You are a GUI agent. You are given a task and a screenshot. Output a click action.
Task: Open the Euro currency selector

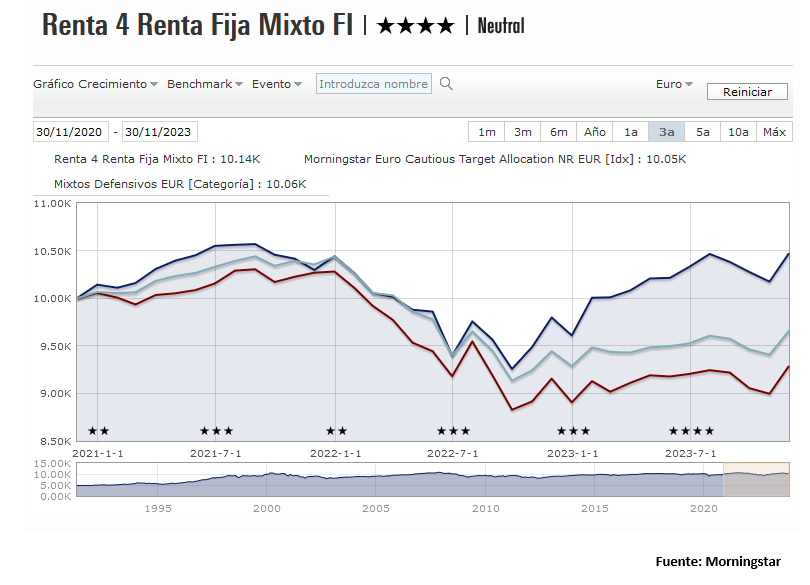tap(674, 84)
